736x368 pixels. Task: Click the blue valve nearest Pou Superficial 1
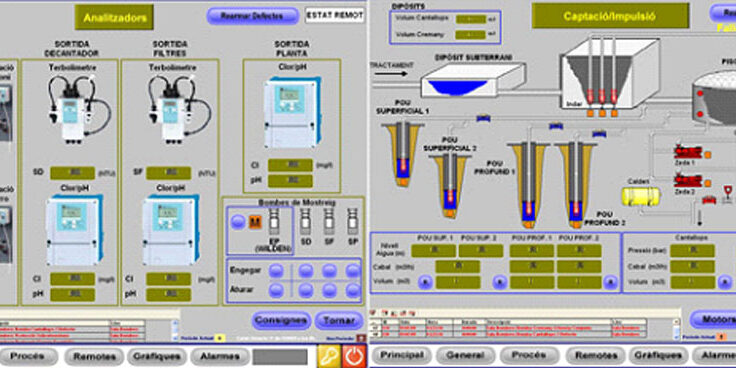(483, 118)
